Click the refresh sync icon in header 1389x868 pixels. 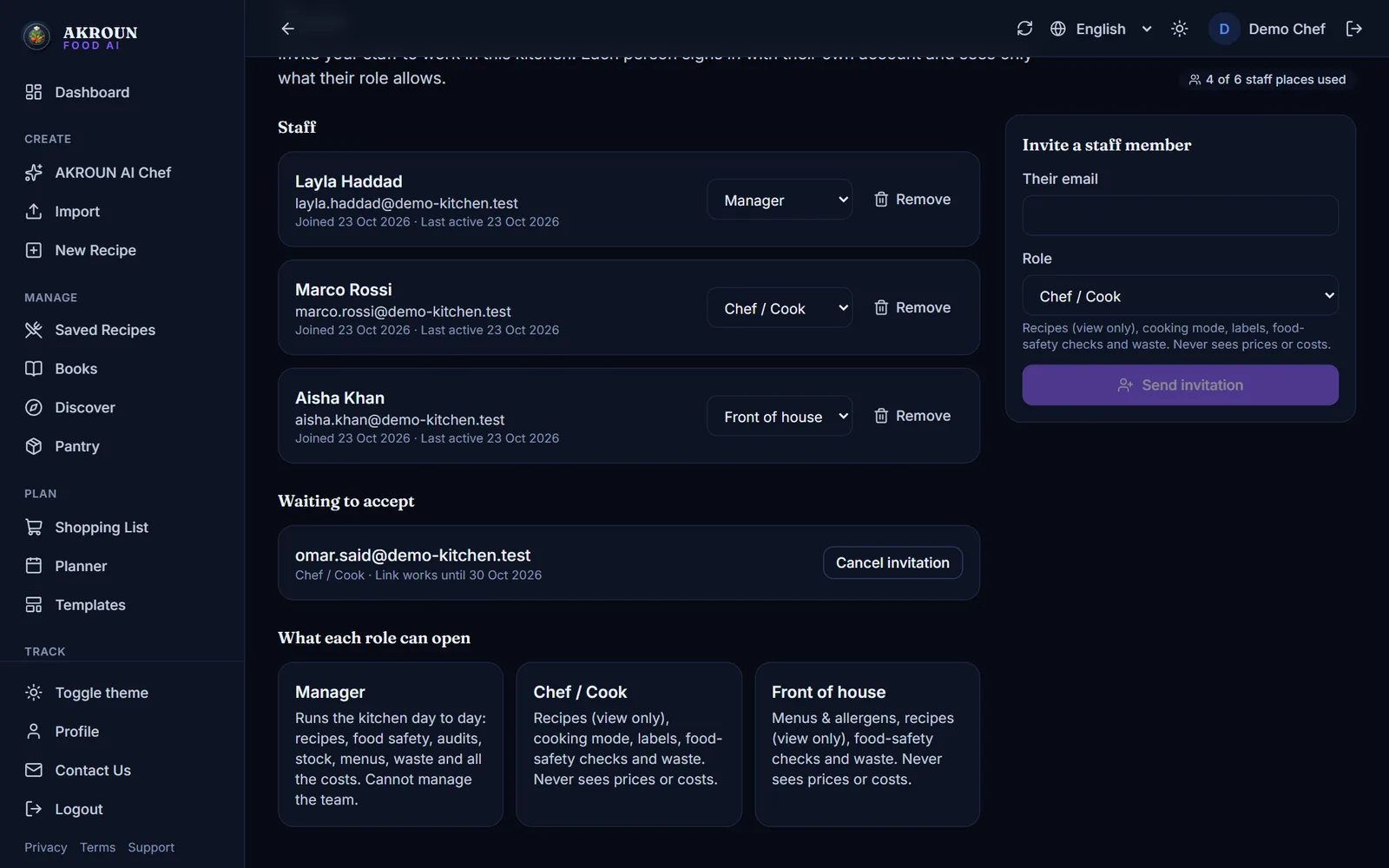pyautogui.click(x=1024, y=29)
